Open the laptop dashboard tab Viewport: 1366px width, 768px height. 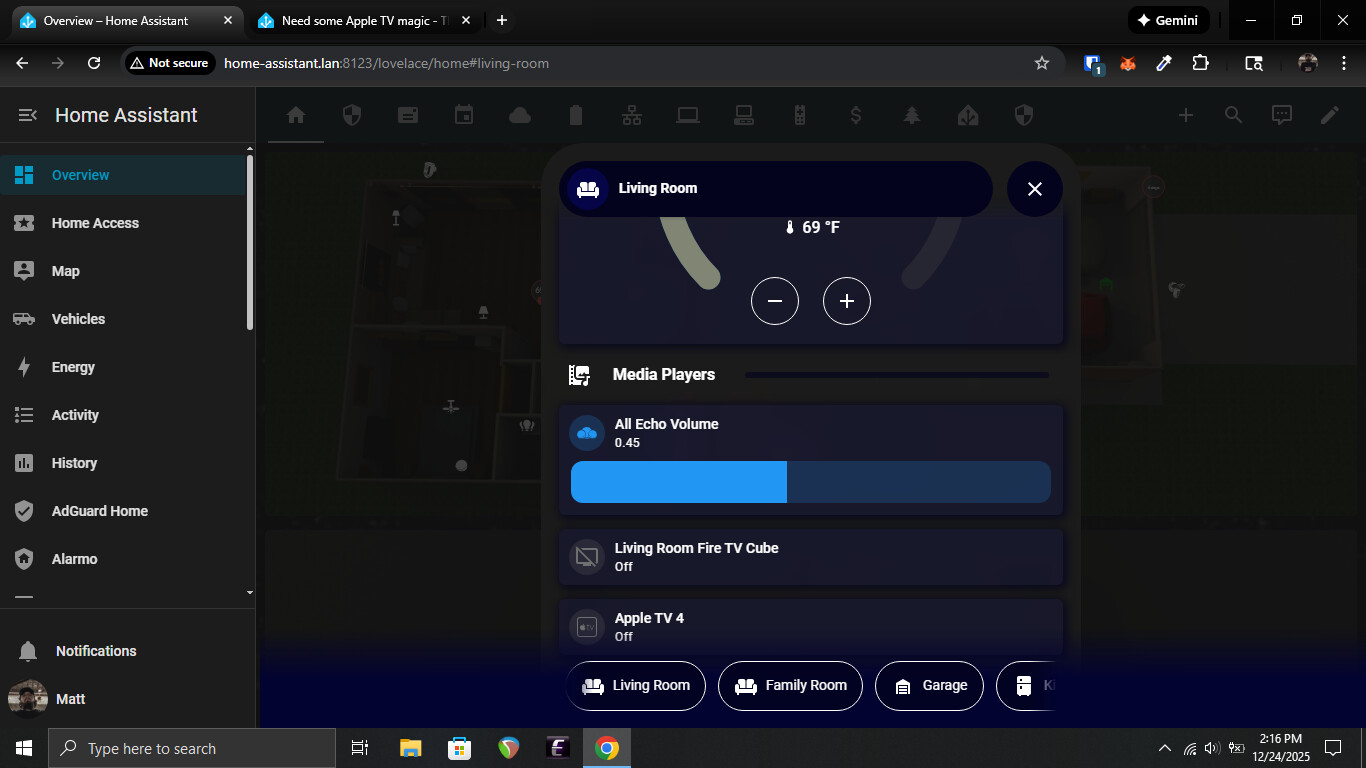click(688, 115)
